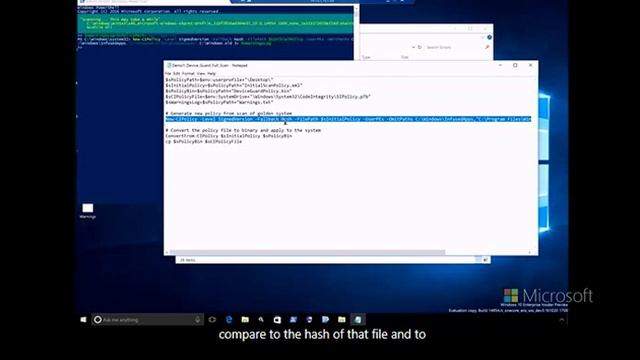The image size is (640, 360).
Task: Click the Explorer help icon
Action: [x=489, y=38]
